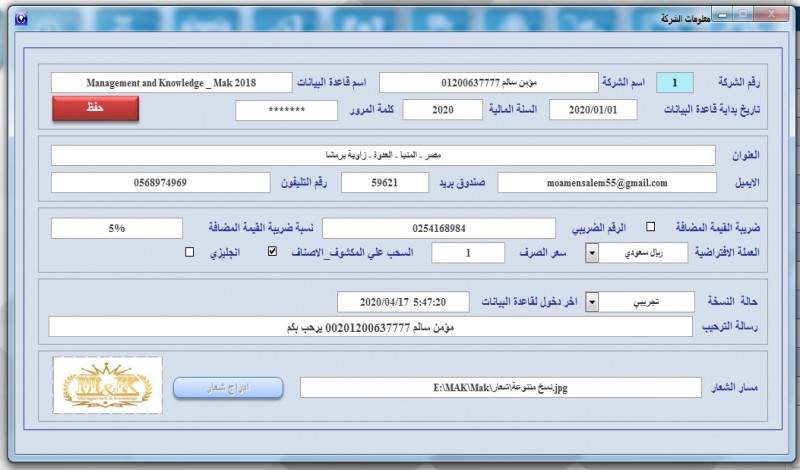800x470 pixels.
Task: Click the M&K logo thumbnail
Action: [x=108, y=385]
